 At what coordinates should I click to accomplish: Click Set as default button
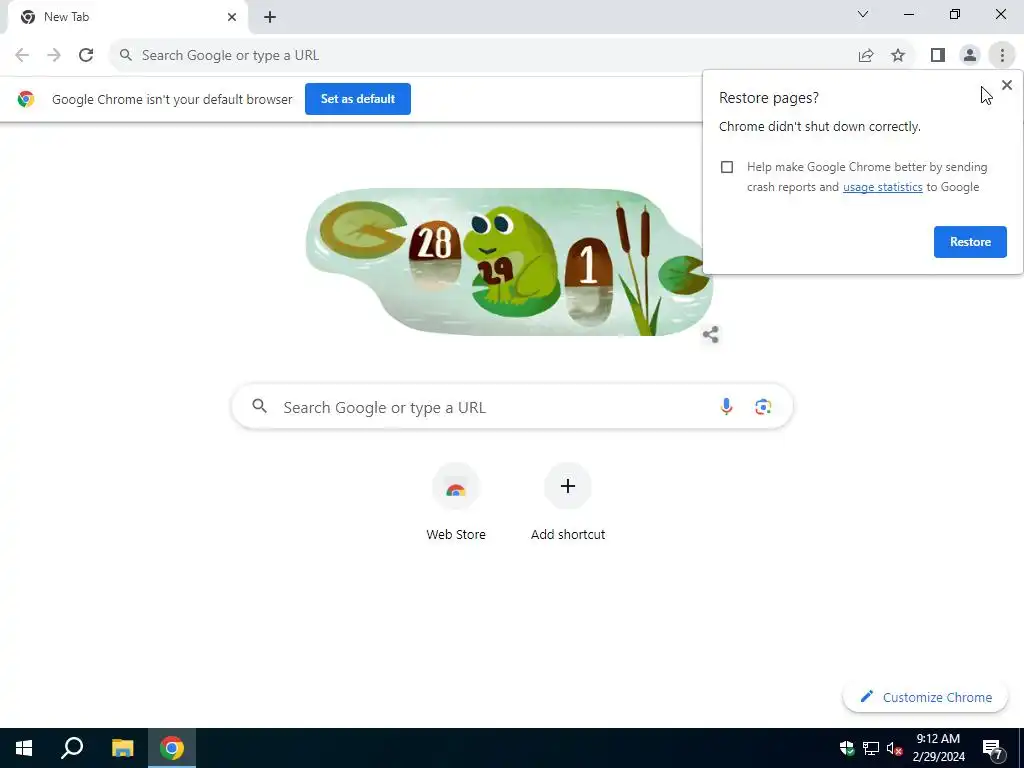pos(357,99)
